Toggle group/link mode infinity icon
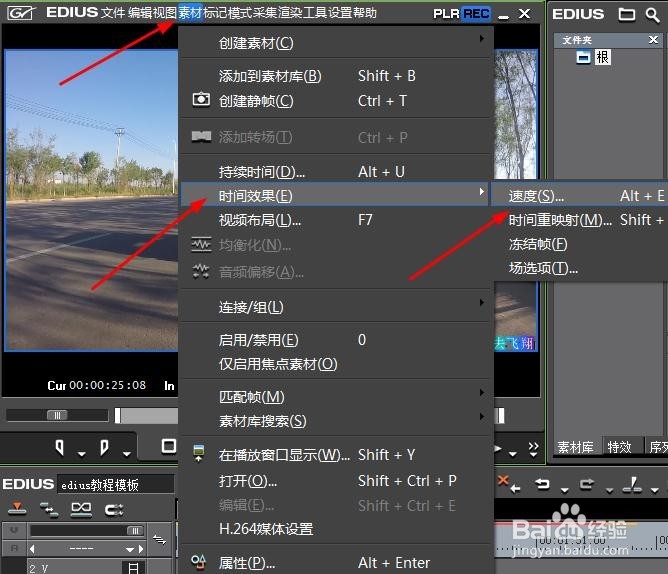The width and height of the screenshot is (668, 574). 81,509
